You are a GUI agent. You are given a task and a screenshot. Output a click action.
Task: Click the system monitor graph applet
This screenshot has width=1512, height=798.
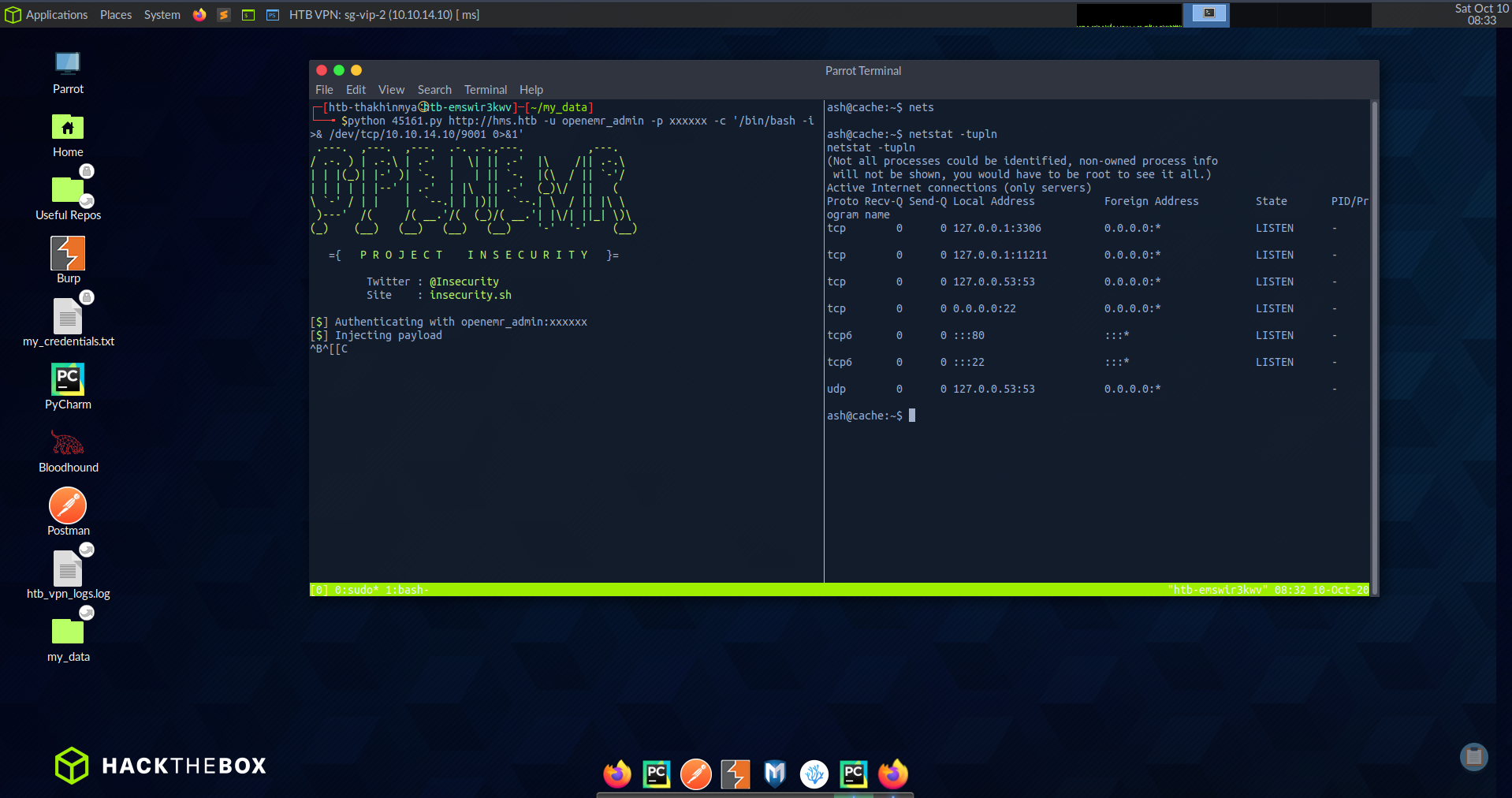[1129, 15]
